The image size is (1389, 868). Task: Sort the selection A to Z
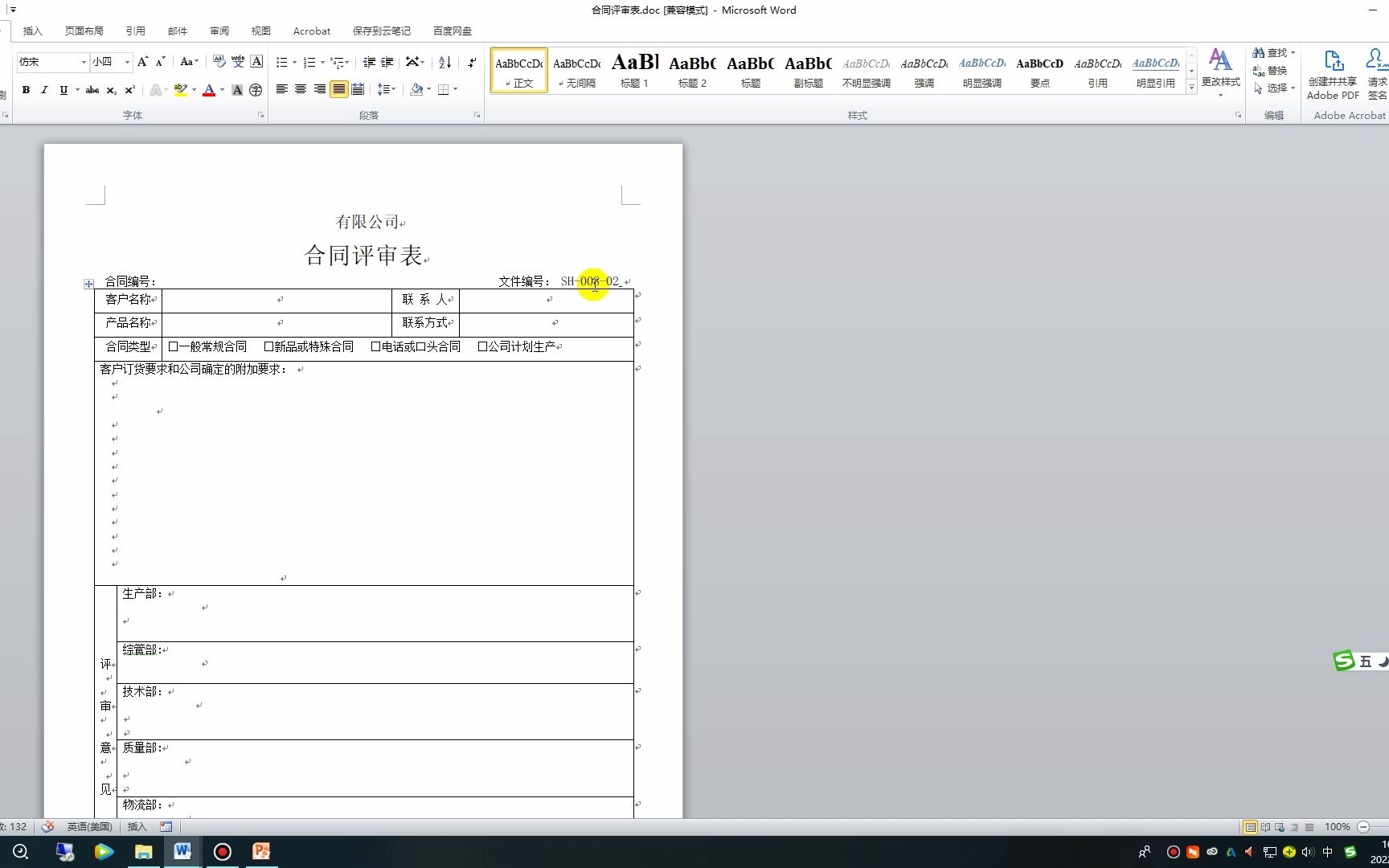pyautogui.click(x=445, y=62)
